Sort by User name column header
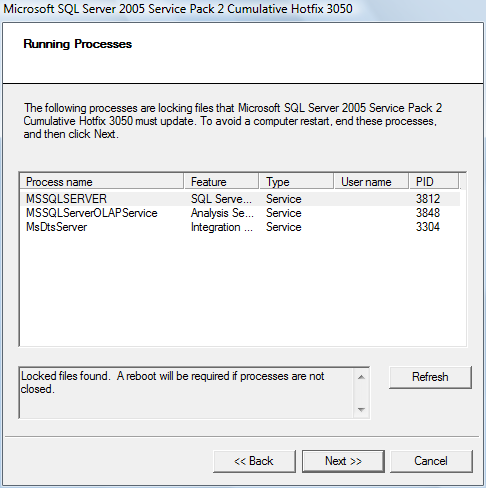This screenshot has height=488, width=486. (x=371, y=182)
